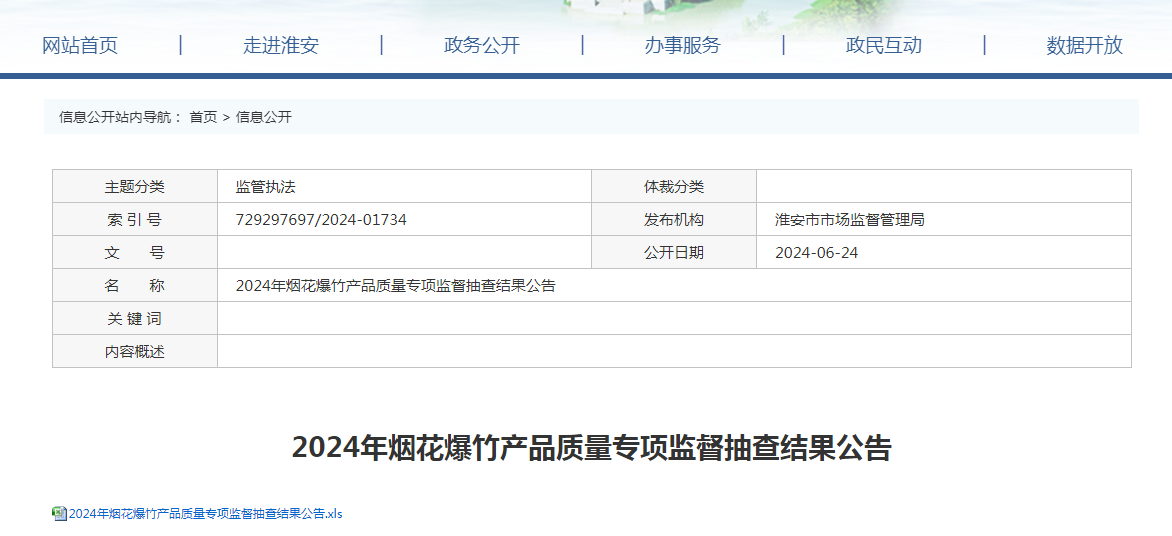Select the publisher 淮安市市场监督管理局
1172x536 pixels.
tap(850, 220)
